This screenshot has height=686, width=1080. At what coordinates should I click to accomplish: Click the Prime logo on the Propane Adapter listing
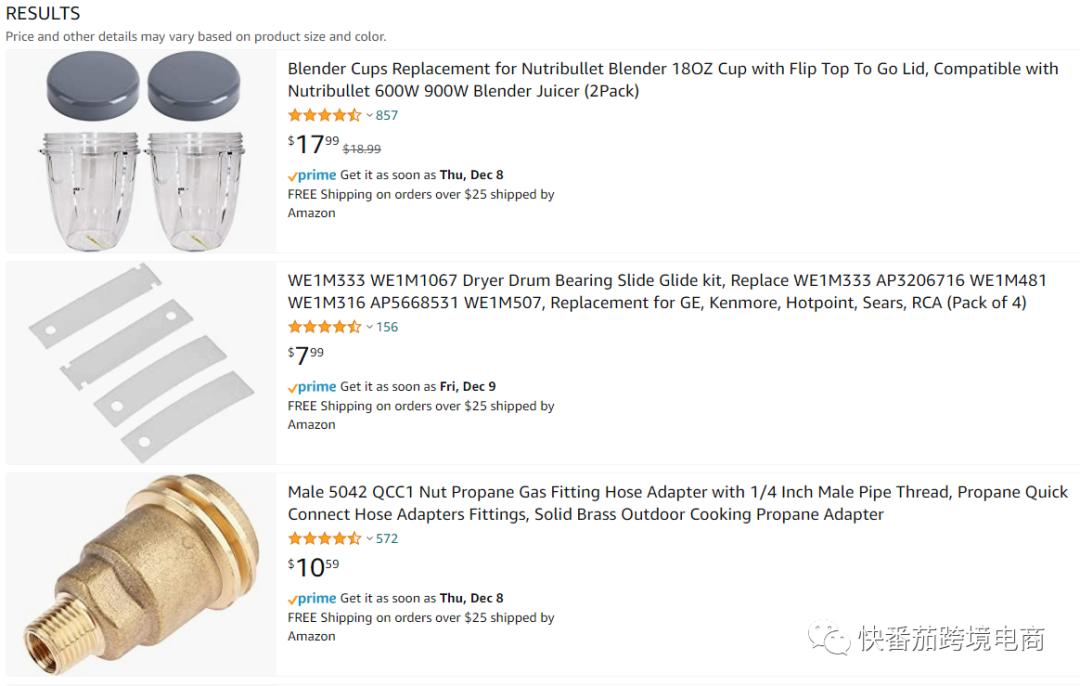click(312, 598)
